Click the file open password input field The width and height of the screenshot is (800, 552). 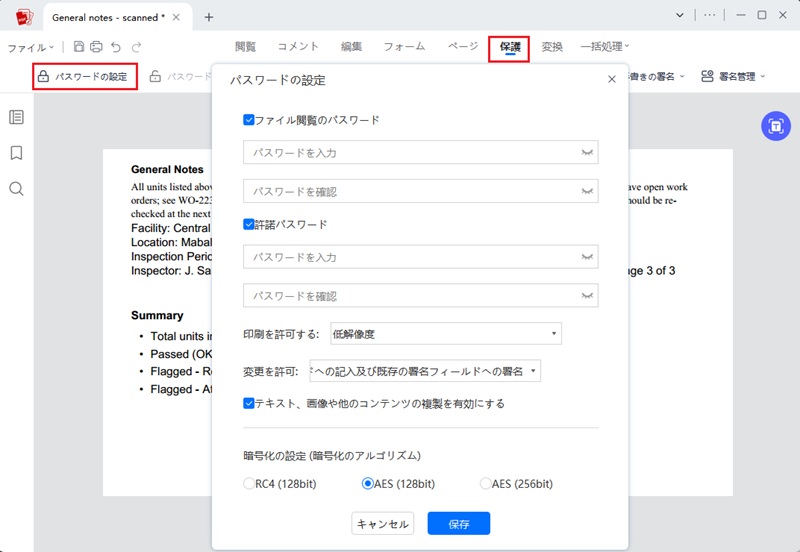(x=420, y=153)
